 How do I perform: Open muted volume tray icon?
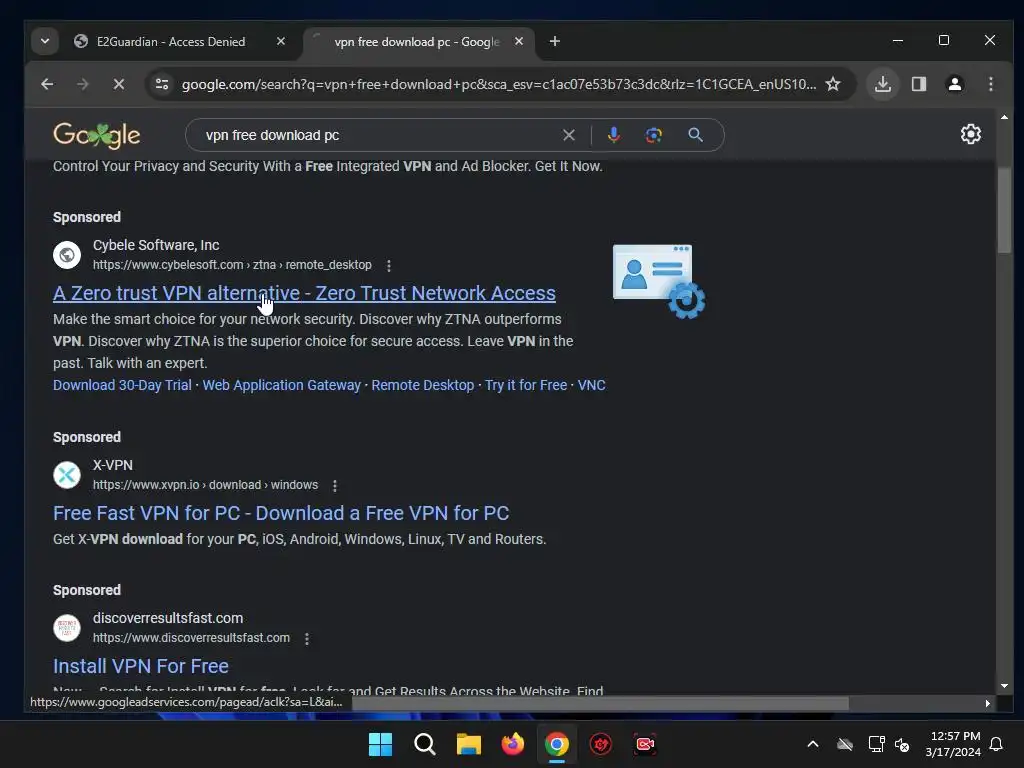tap(903, 744)
